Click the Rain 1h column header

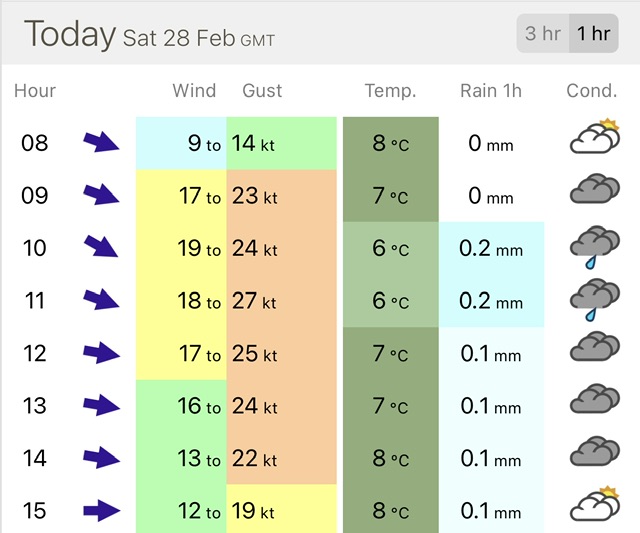[x=491, y=91]
